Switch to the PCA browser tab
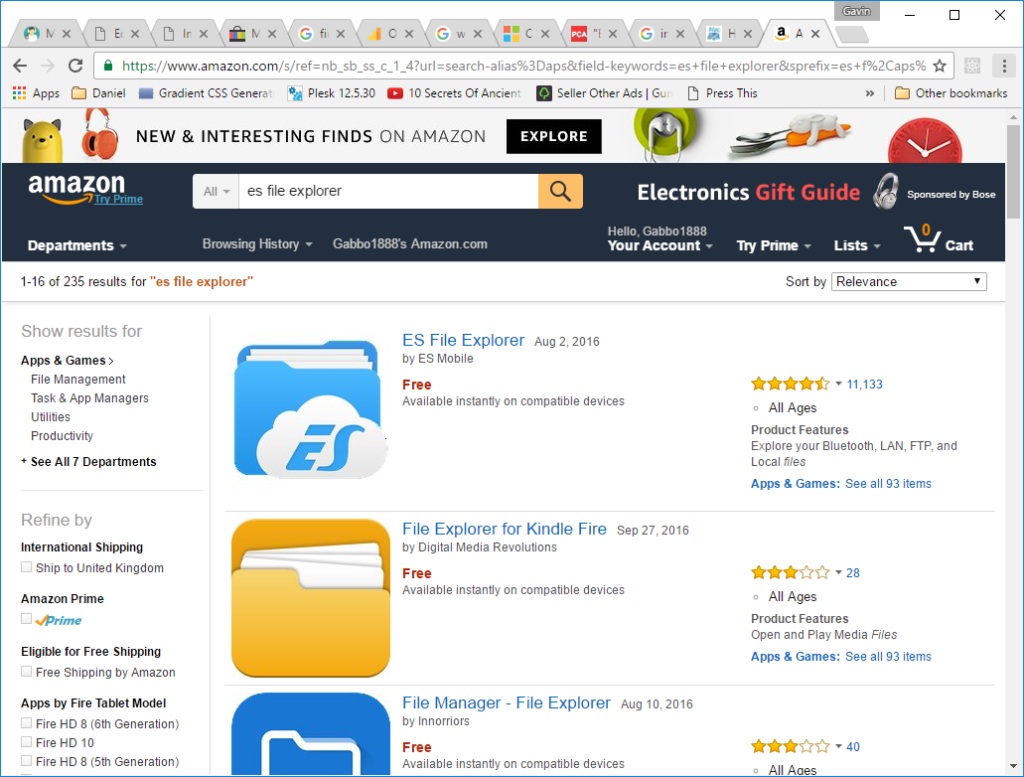The height and width of the screenshot is (777, 1024). tap(593, 34)
